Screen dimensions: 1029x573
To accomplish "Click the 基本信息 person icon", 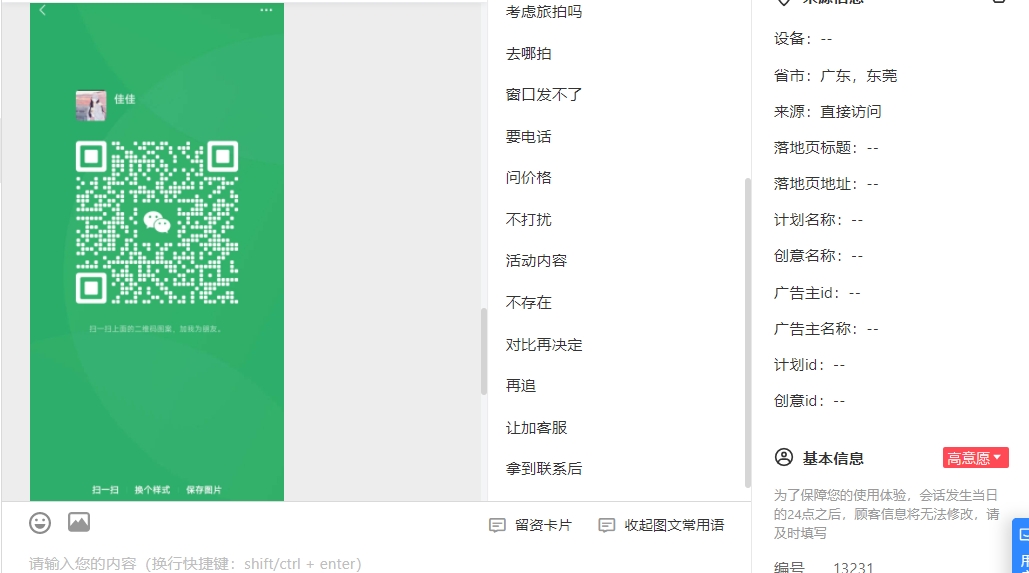I will [x=784, y=457].
